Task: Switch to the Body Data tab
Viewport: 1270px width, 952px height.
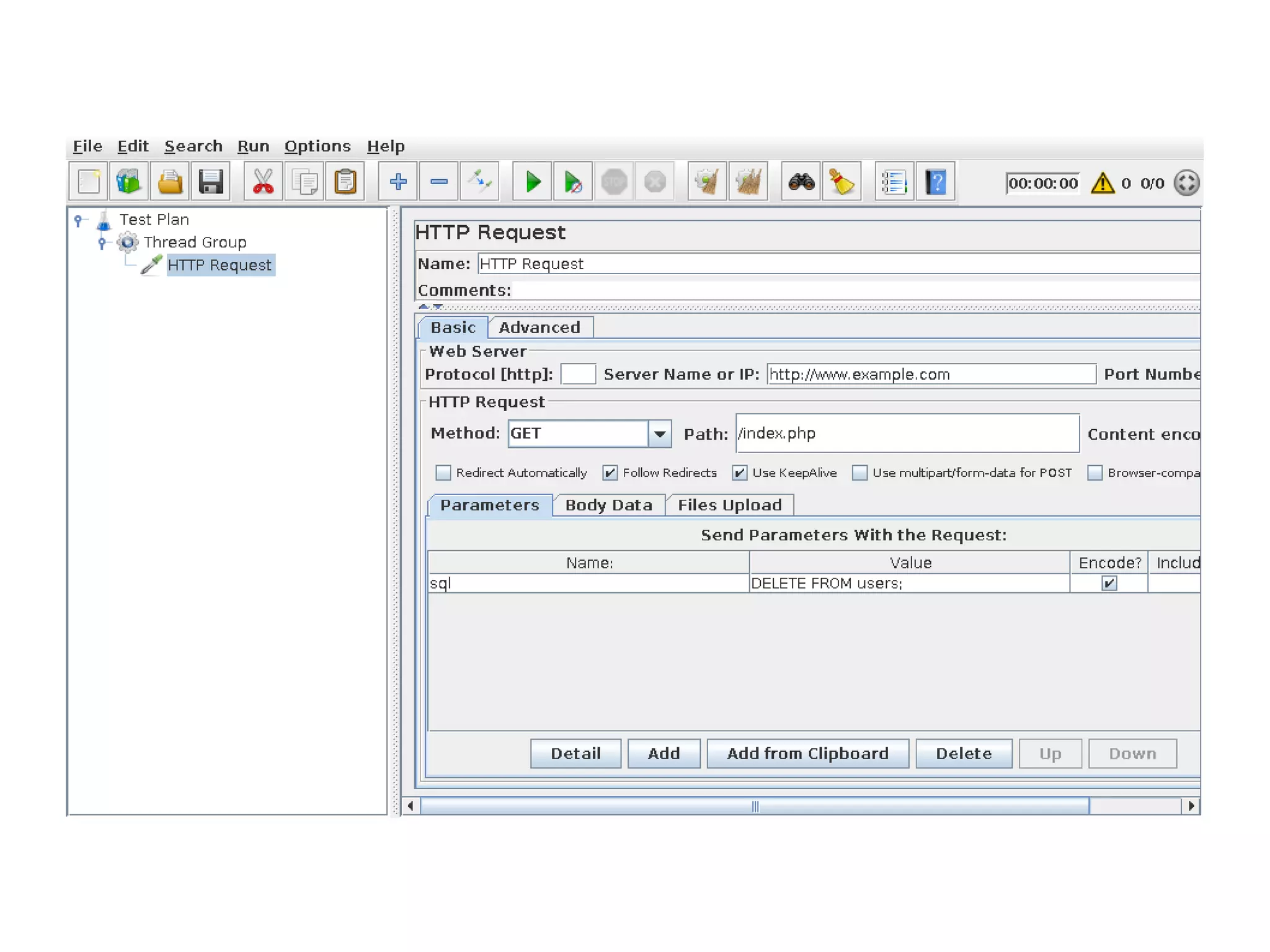Action: click(x=608, y=505)
